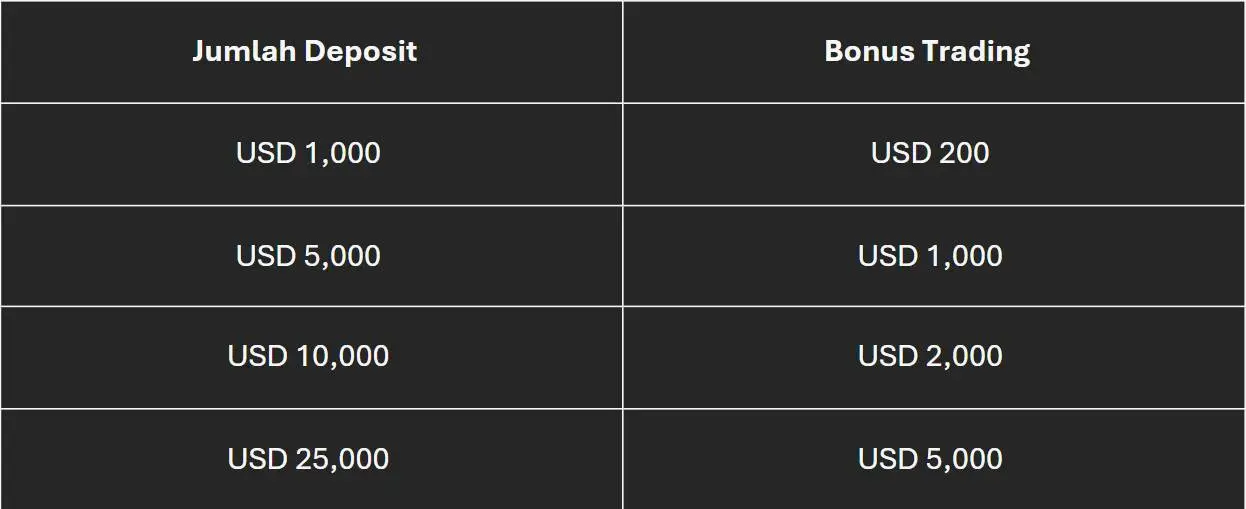Click the USD prefix before 25,000
Viewport: 1246px width, 509px height.
(261, 459)
